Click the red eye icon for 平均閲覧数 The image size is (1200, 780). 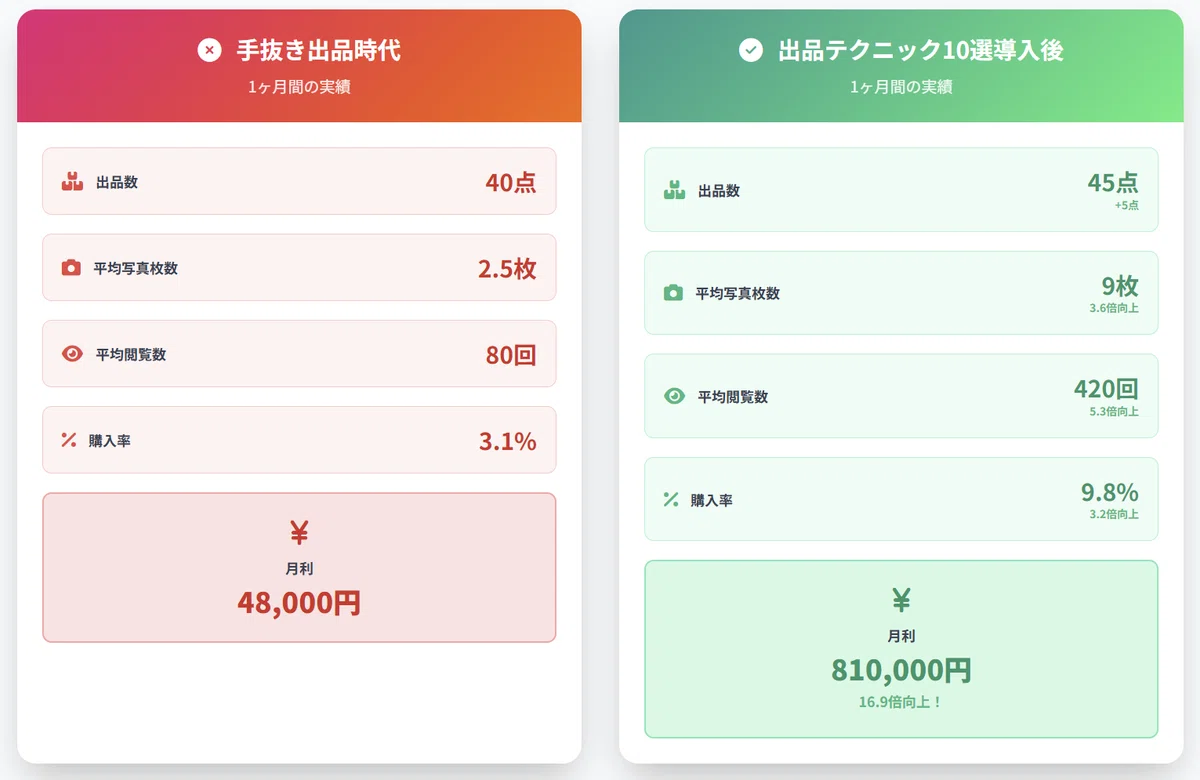click(x=72, y=354)
